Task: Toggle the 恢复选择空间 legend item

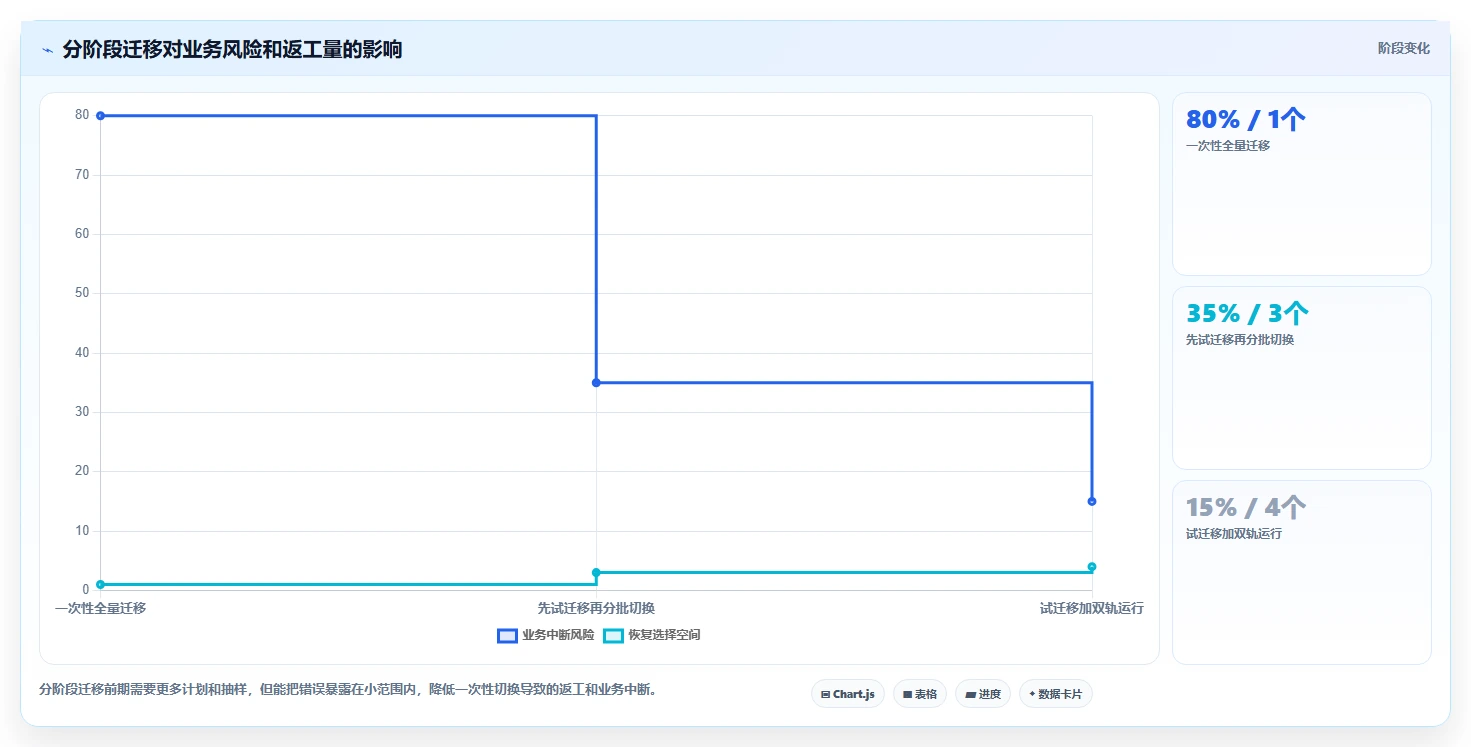Action: coord(652,635)
